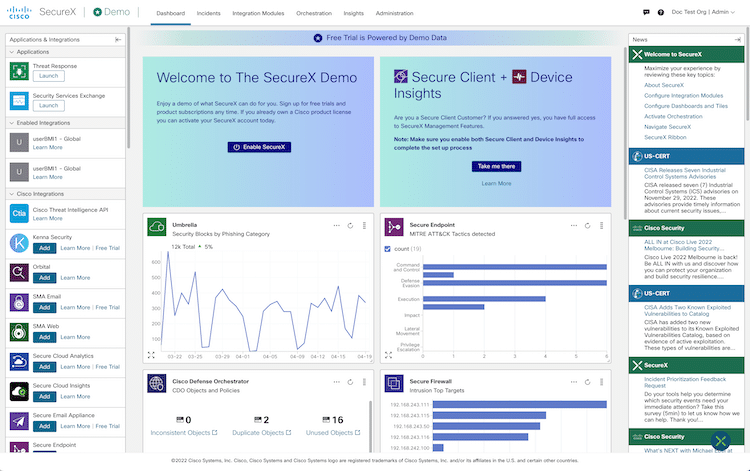
Task: Refresh the Umbrella tile
Action: point(350,226)
